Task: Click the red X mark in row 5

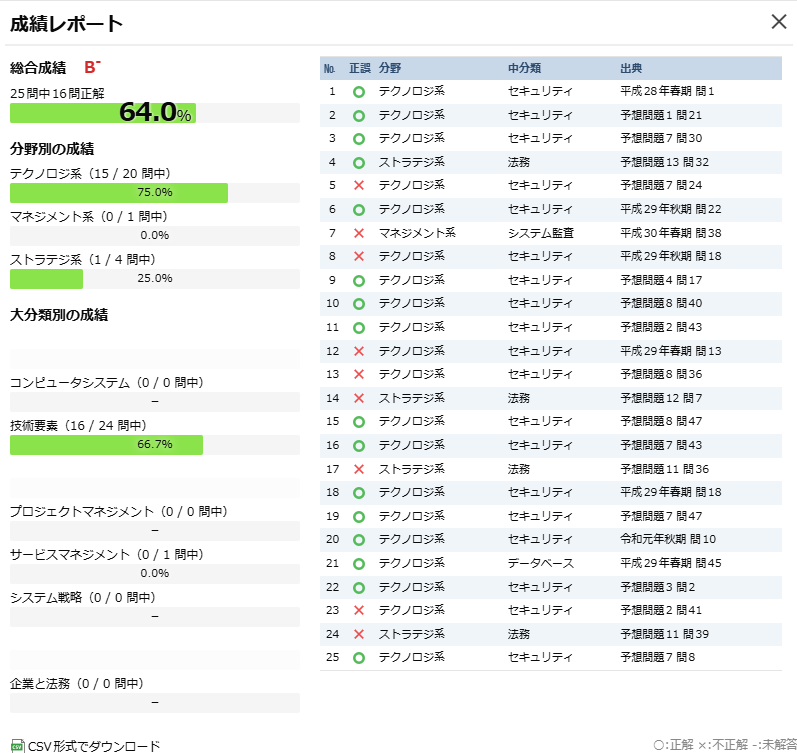Action: coord(359,185)
